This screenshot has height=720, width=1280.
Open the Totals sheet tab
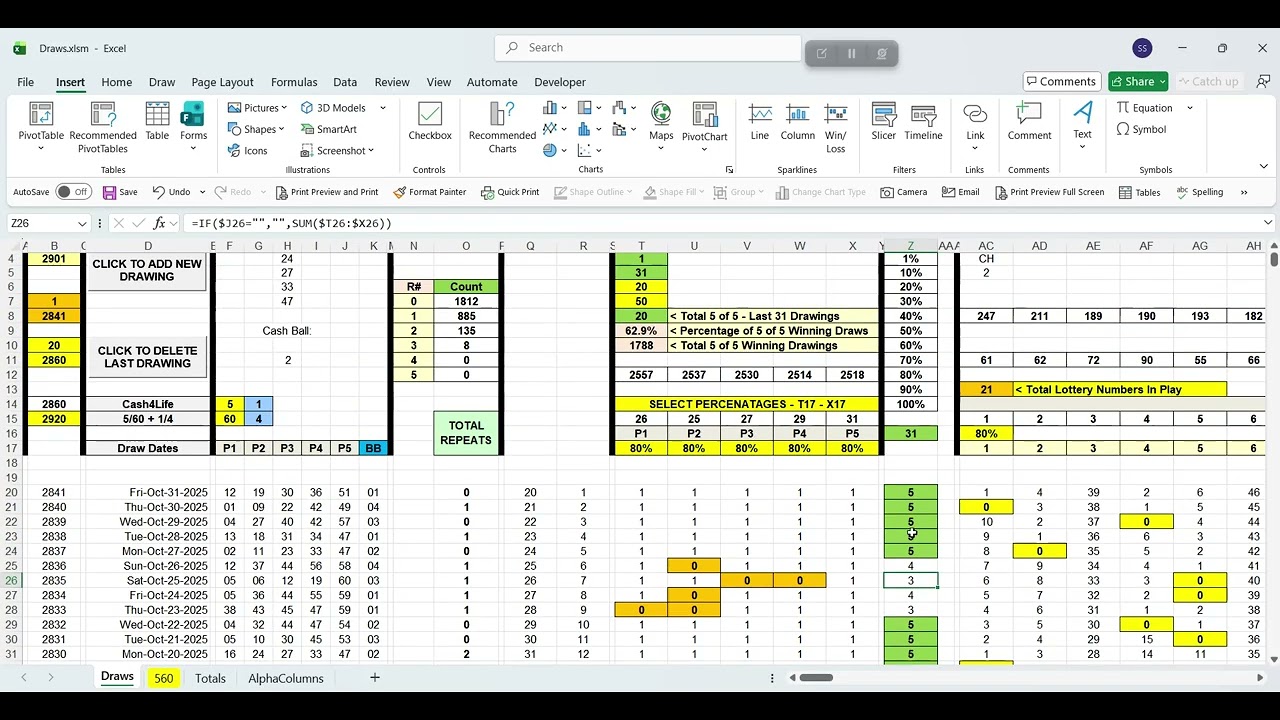(x=210, y=678)
